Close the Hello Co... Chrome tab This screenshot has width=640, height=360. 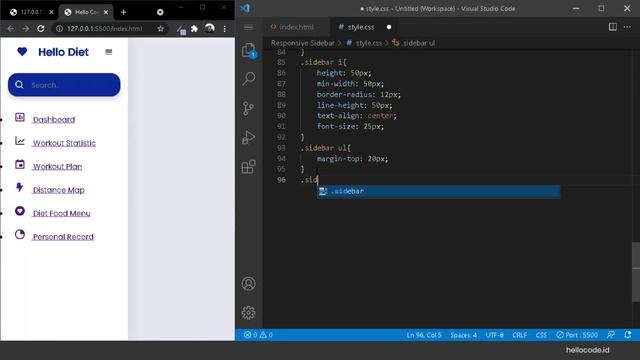point(106,12)
